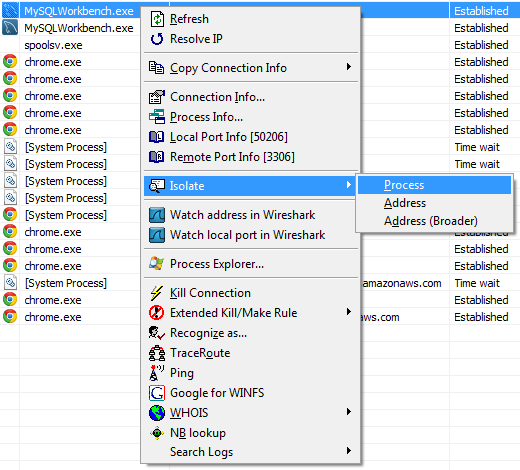Image resolution: width=520 pixels, height=470 pixels.
Task: Click the Refresh icon in context menu
Action: [x=157, y=19]
